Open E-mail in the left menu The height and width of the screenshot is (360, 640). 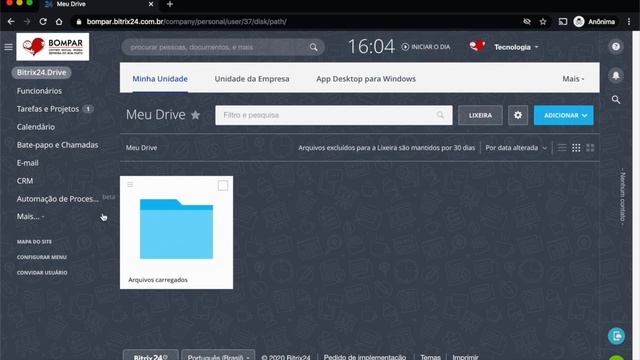pyautogui.click(x=27, y=163)
